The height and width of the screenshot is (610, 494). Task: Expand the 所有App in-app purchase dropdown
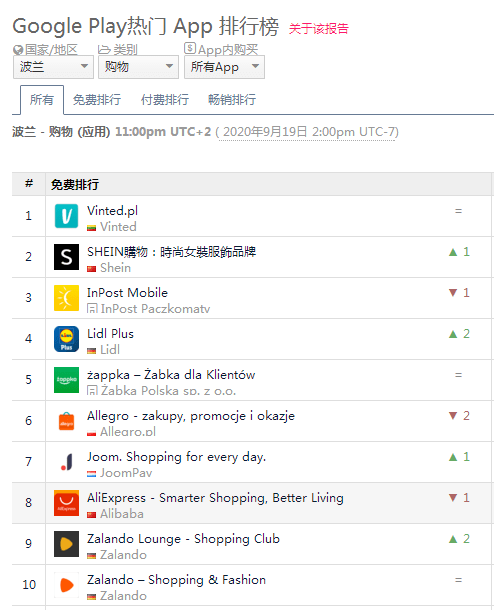pyautogui.click(x=224, y=67)
